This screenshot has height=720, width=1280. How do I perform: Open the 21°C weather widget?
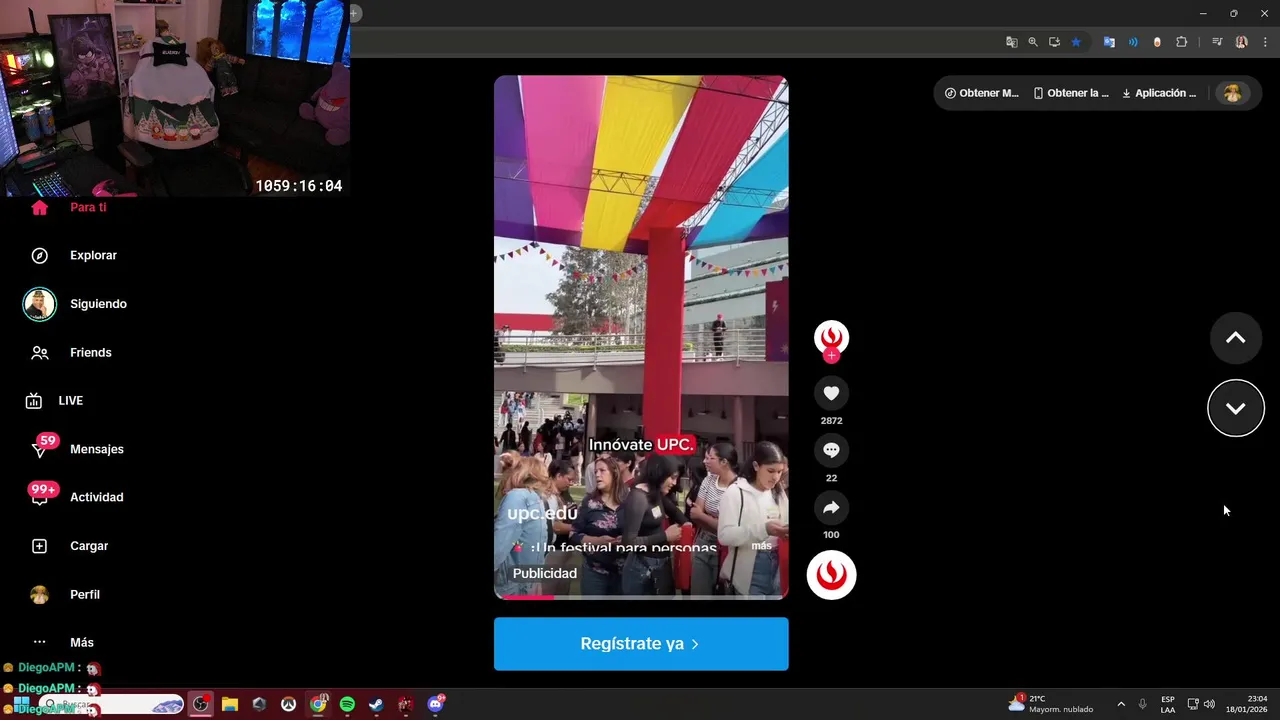[x=1050, y=704]
